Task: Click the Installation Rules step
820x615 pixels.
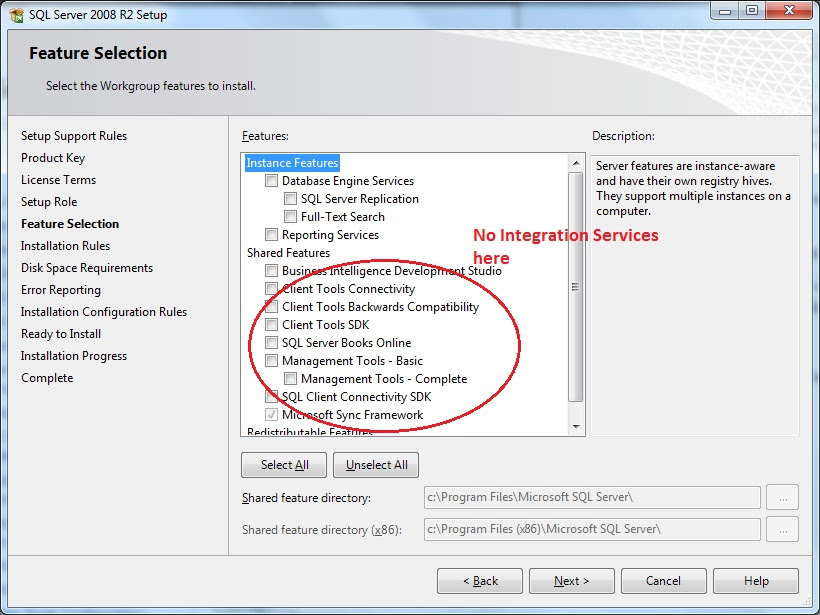Action: (x=65, y=246)
